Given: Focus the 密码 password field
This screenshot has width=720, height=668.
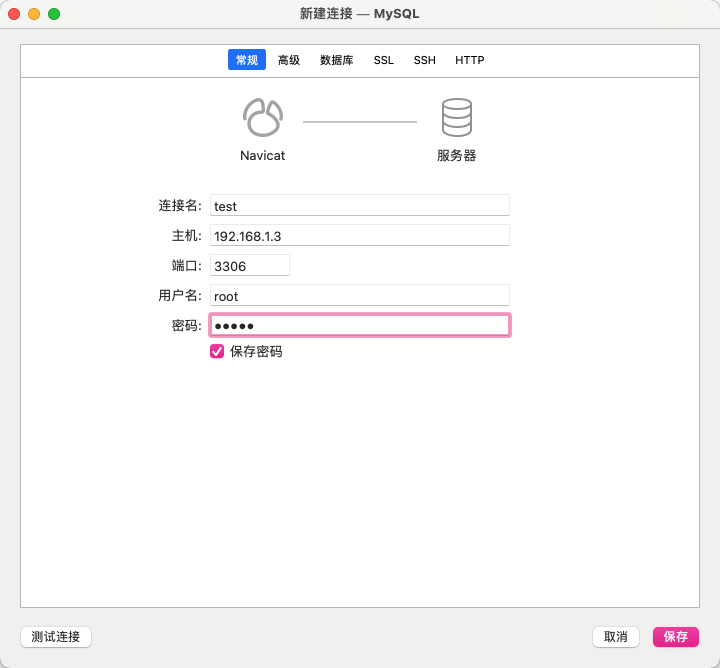Looking at the screenshot, I should 360,326.
